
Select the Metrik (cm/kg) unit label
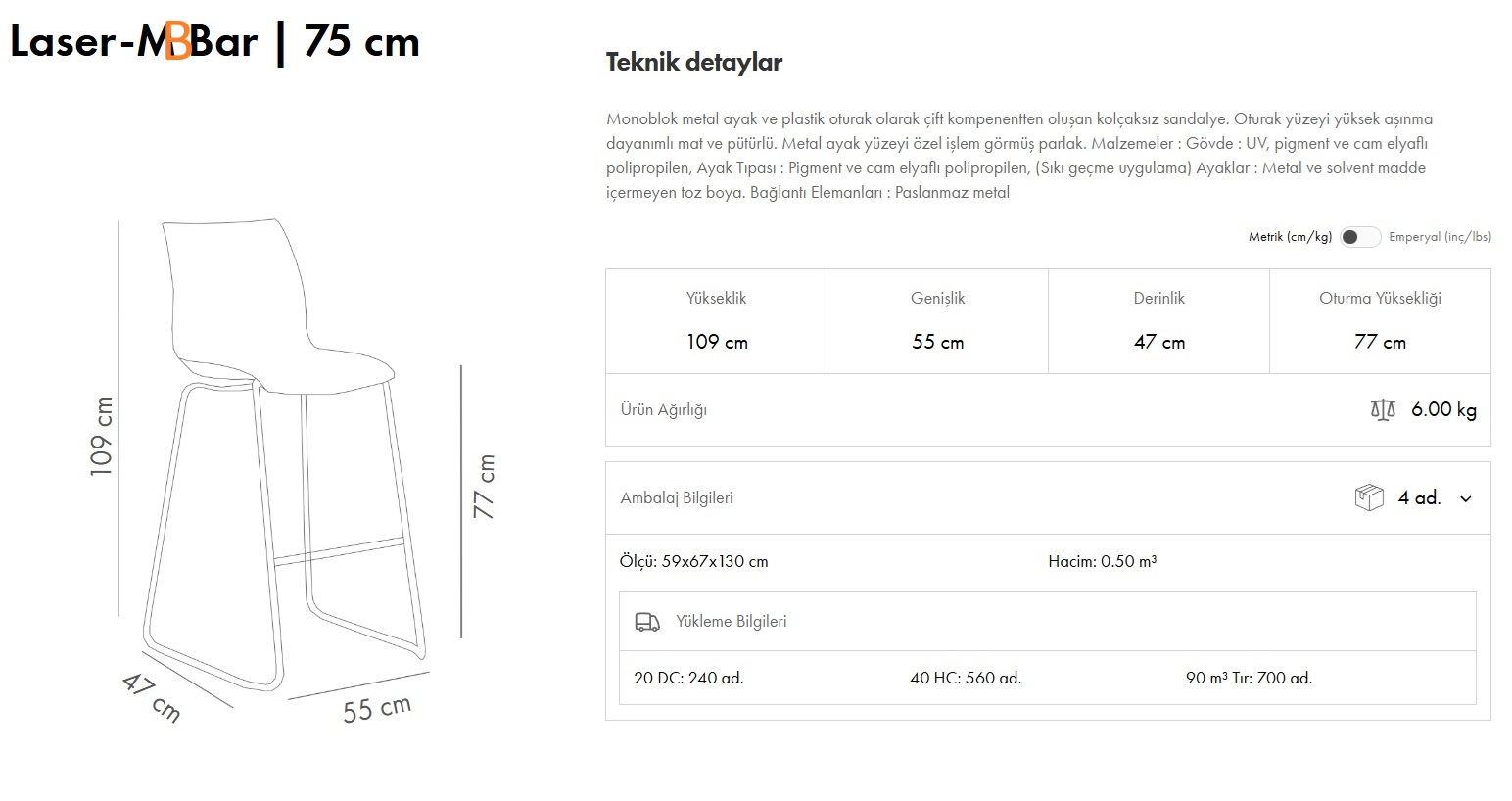[x=1290, y=237]
